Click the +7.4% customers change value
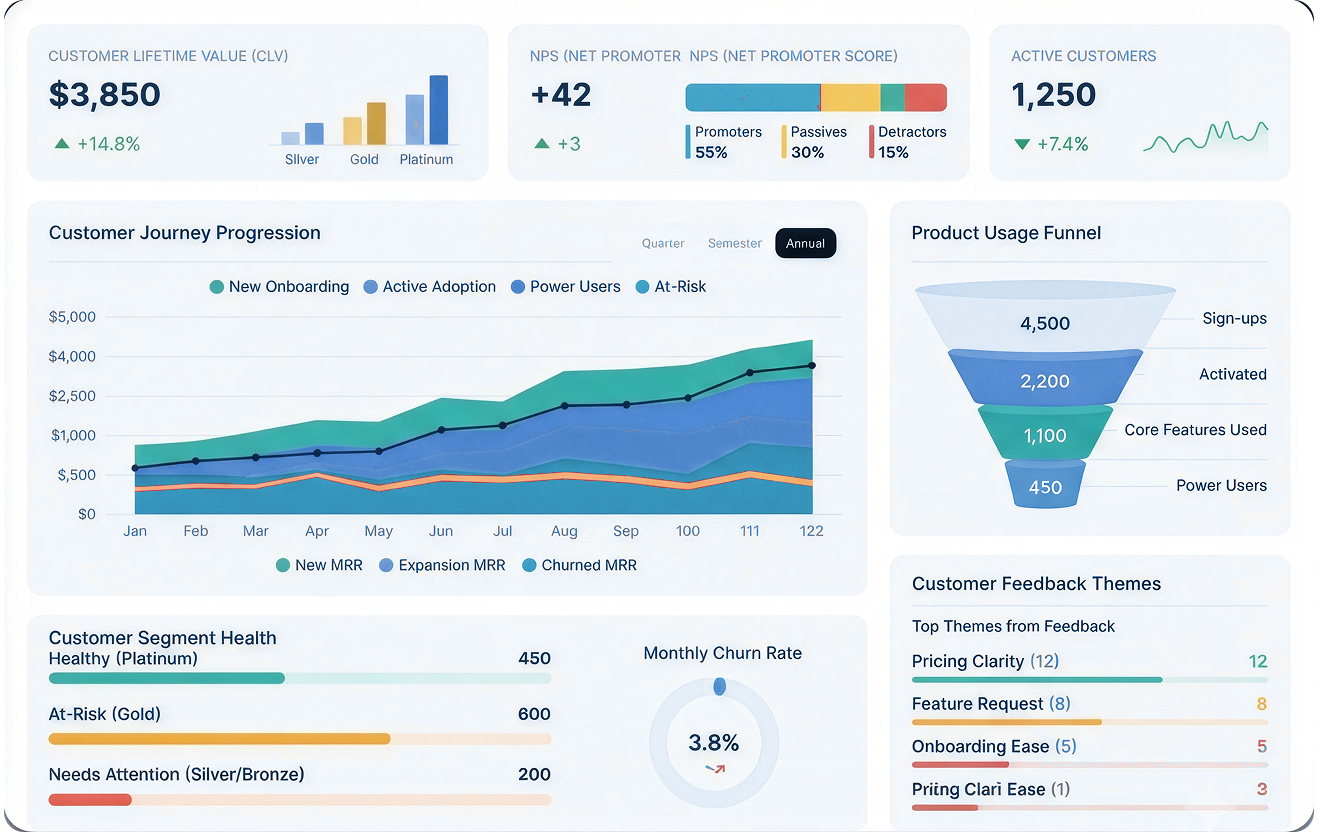This screenshot has height=832, width=1318. click(1065, 144)
